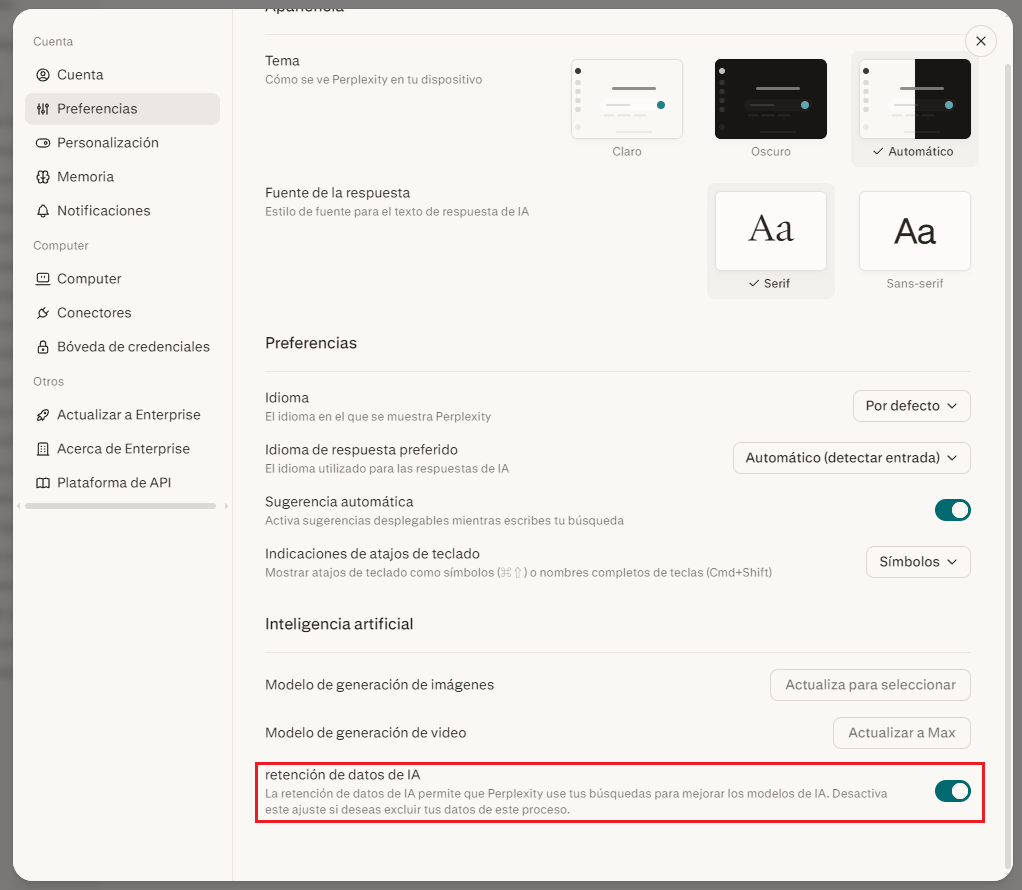Disable the Sugerencia automática toggle

pyautogui.click(x=952, y=510)
